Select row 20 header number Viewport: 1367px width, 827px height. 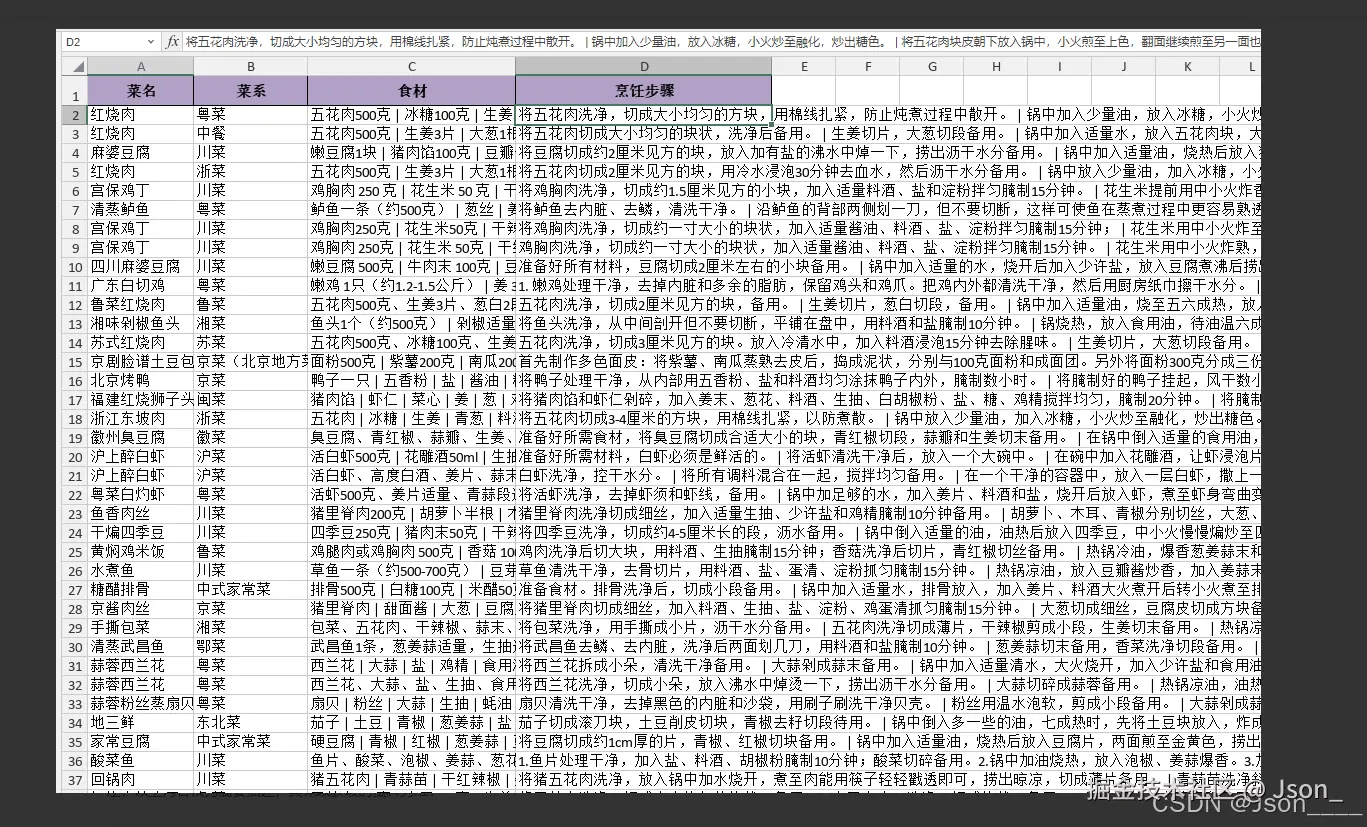tap(77, 456)
